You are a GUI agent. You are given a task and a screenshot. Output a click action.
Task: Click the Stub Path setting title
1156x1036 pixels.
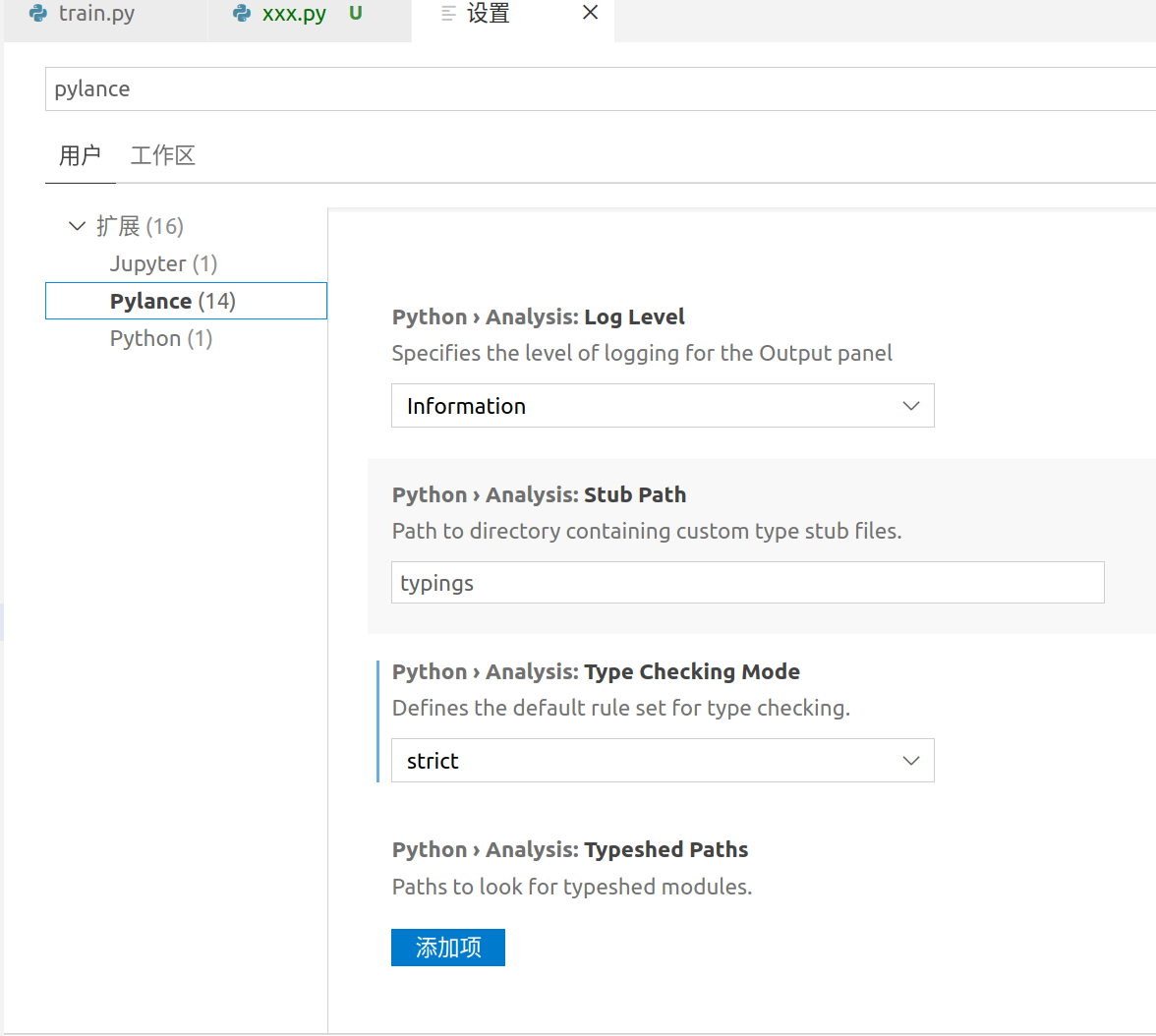coord(539,494)
